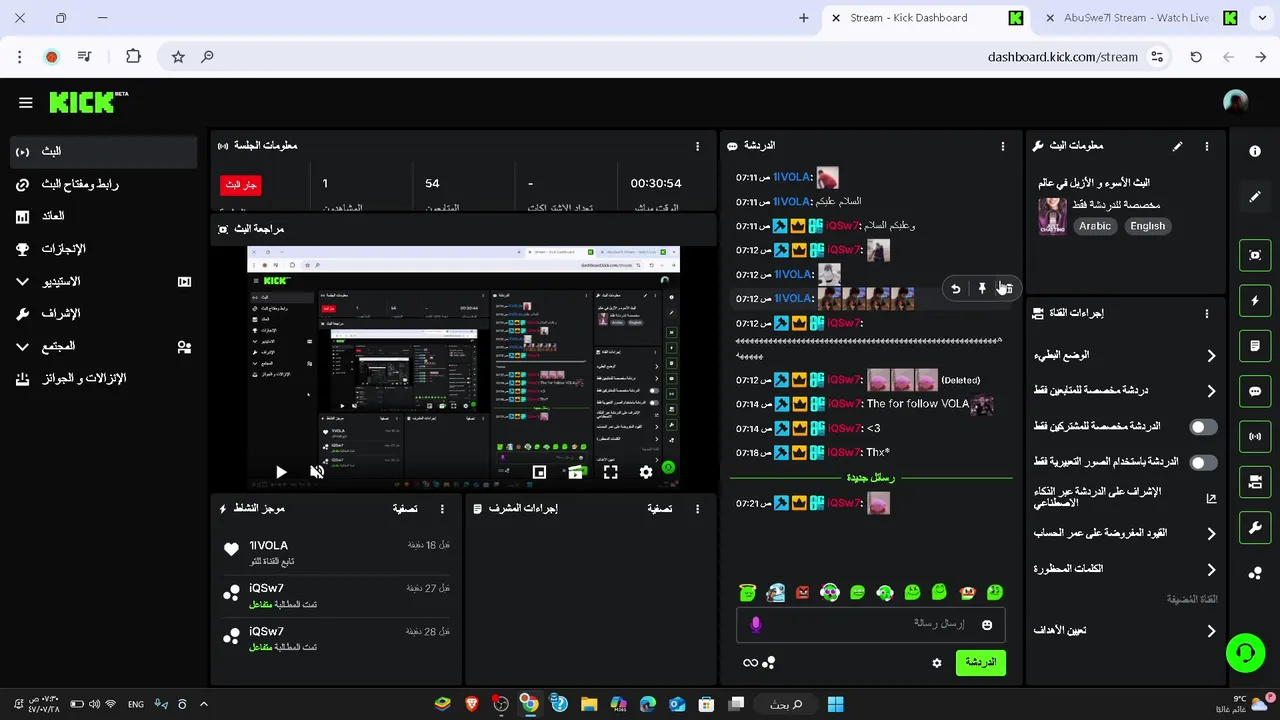Switch to AbuSwe7l Stream browser tab

[1138, 18]
